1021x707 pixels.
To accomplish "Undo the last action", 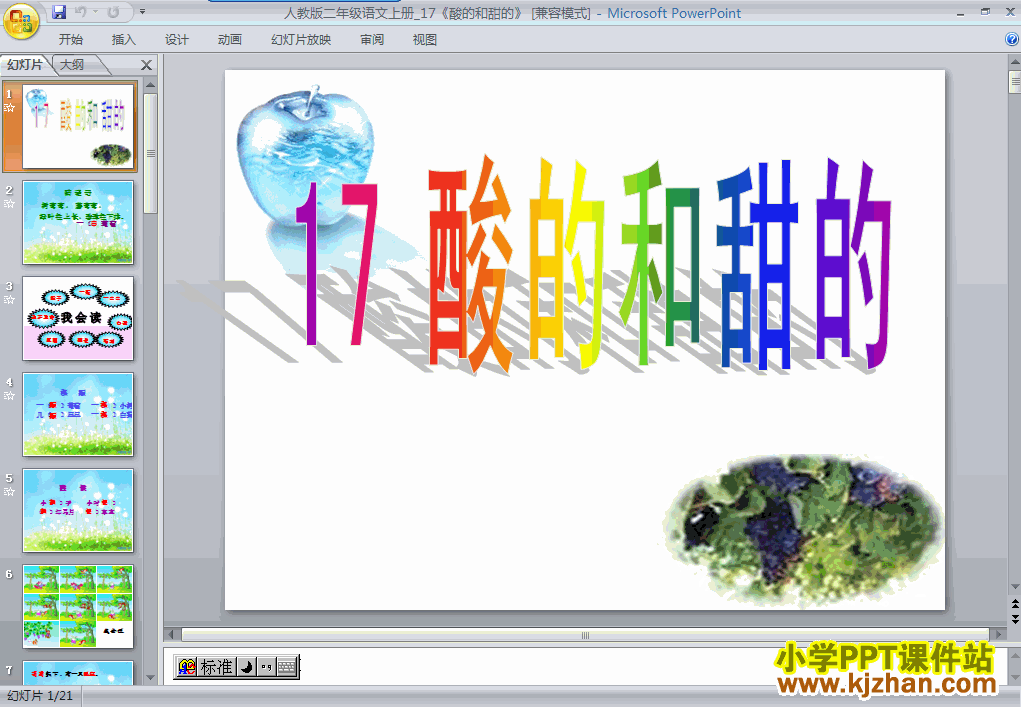I will tap(81, 12).
